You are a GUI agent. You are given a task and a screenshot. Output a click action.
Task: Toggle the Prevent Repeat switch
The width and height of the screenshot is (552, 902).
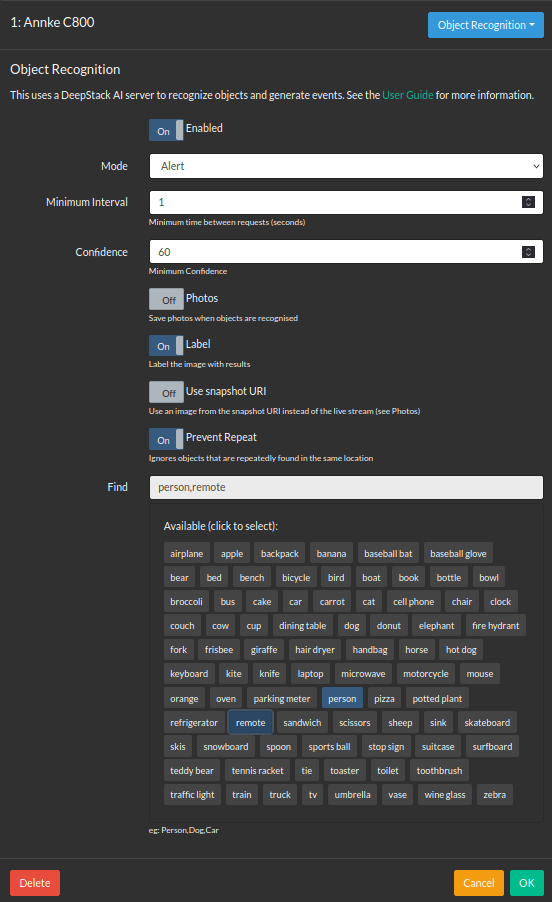pyautogui.click(x=166, y=439)
